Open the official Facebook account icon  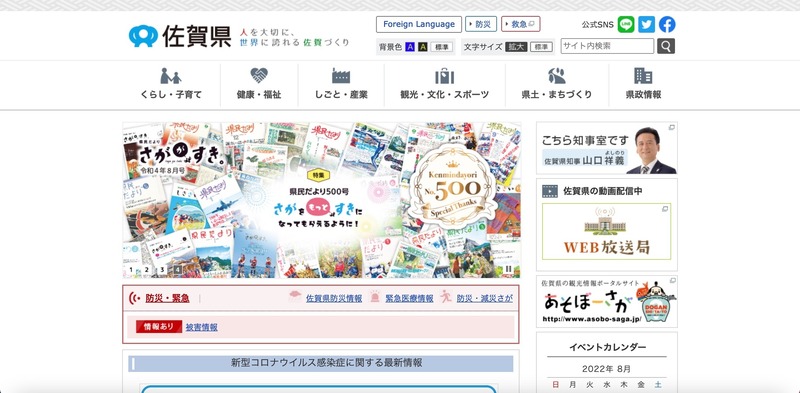[x=667, y=24]
